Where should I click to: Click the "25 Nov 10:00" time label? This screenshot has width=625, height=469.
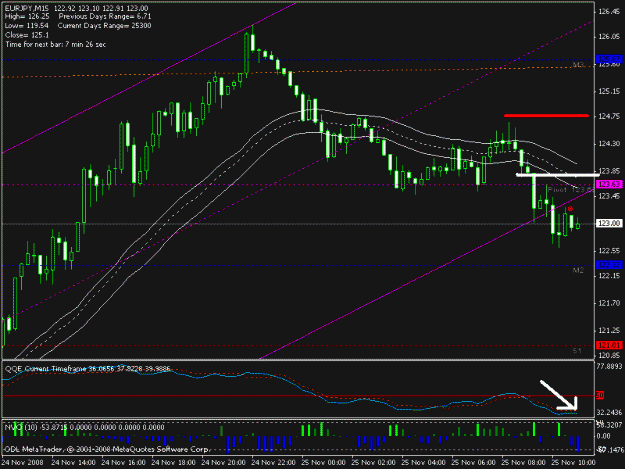pyautogui.click(x=573, y=463)
